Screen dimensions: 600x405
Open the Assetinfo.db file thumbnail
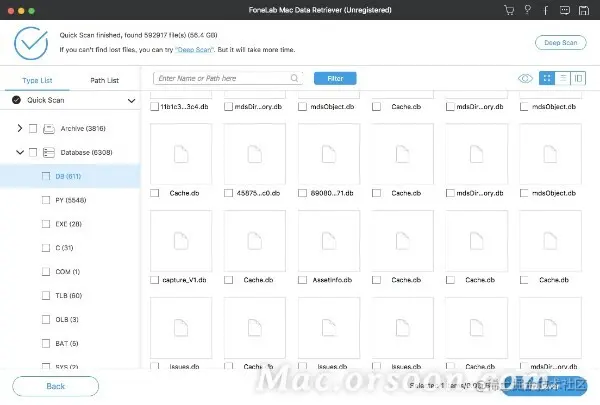[x=329, y=241]
